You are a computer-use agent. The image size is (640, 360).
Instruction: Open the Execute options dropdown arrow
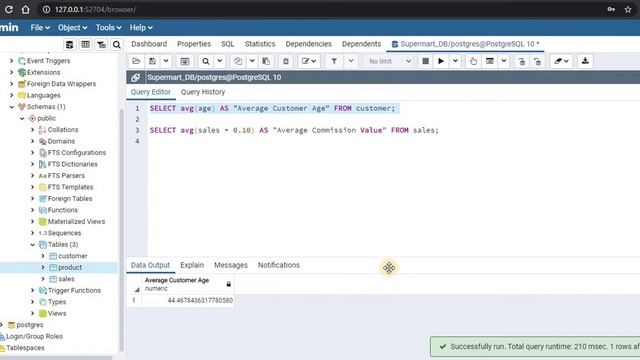(455, 61)
